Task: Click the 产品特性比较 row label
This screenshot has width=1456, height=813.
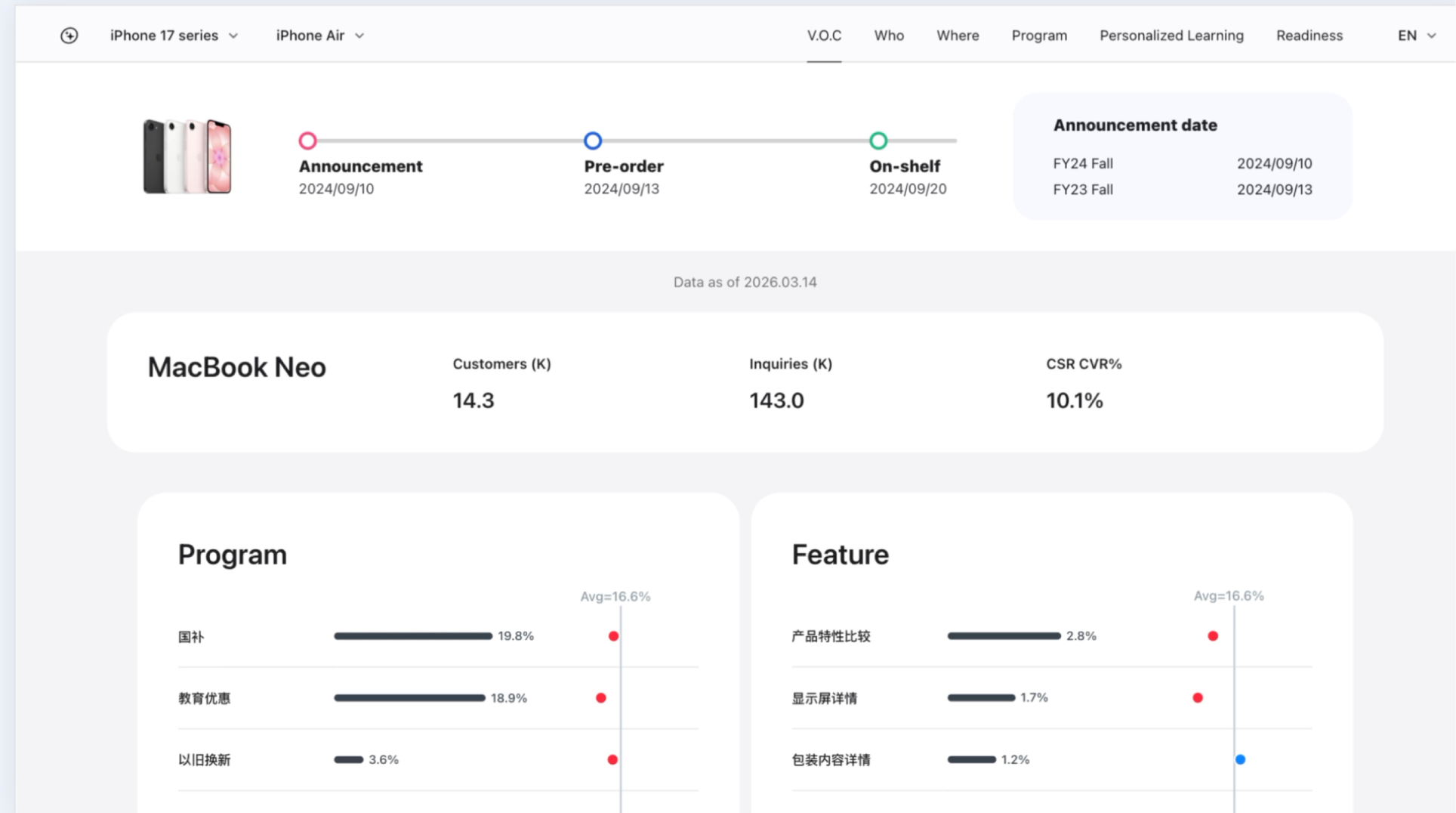Action: click(x=831, y=637)
